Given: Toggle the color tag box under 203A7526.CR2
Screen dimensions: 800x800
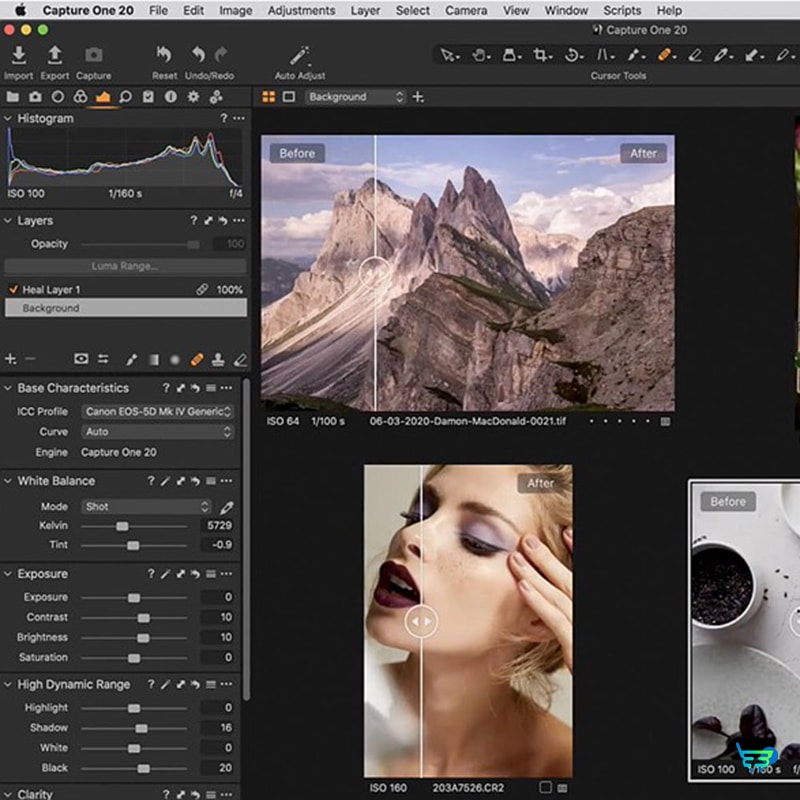Looking at the screenshot, I should (x=545, y=787).
